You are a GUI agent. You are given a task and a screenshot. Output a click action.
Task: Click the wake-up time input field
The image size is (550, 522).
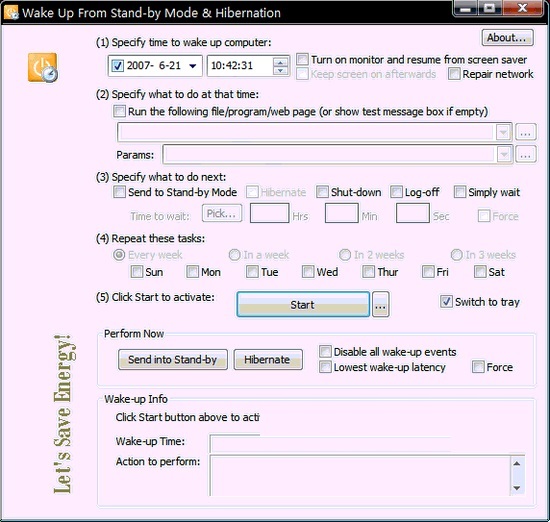(x=240, y=66)
